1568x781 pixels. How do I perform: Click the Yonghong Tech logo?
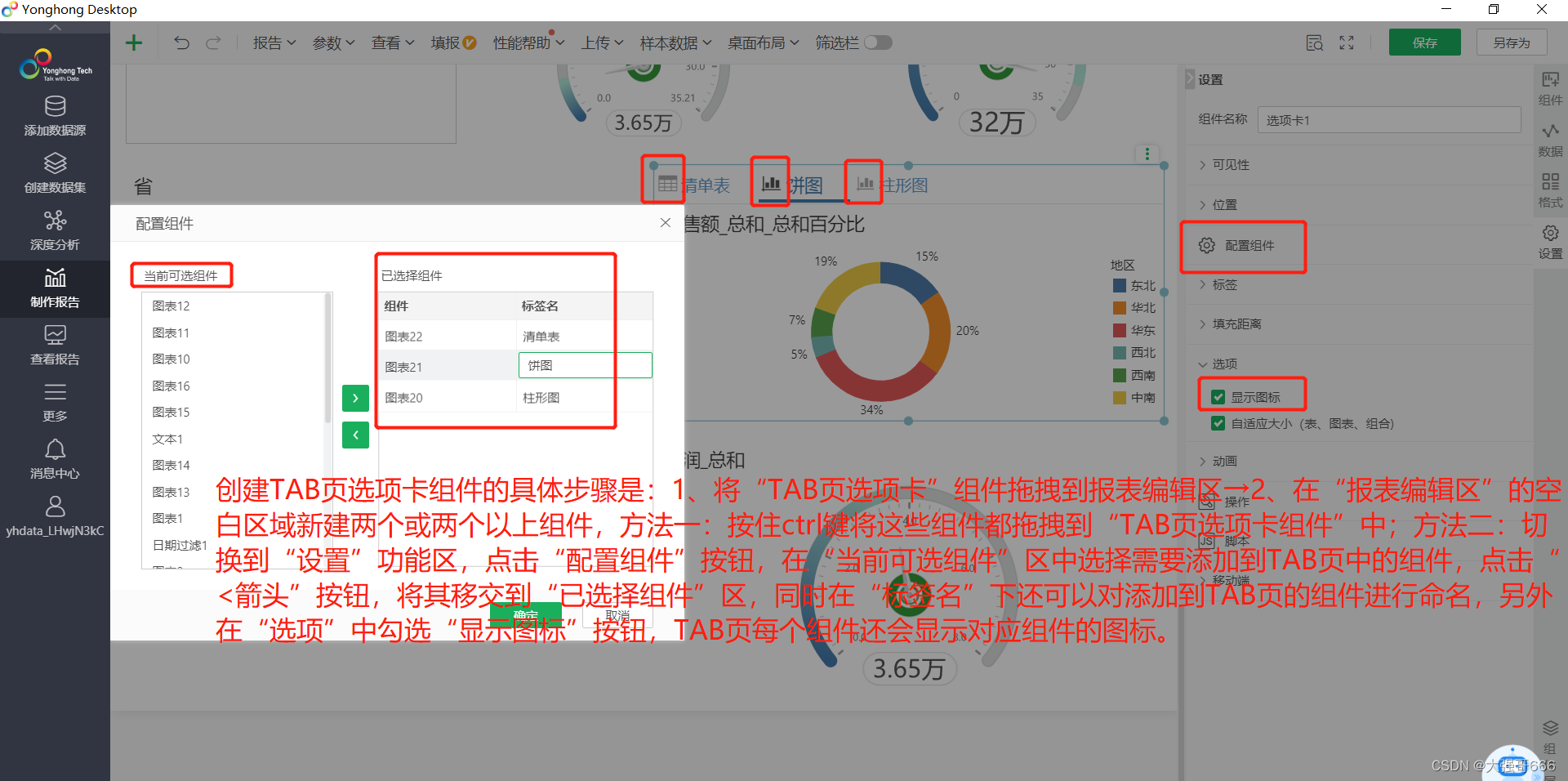(55, 65)
